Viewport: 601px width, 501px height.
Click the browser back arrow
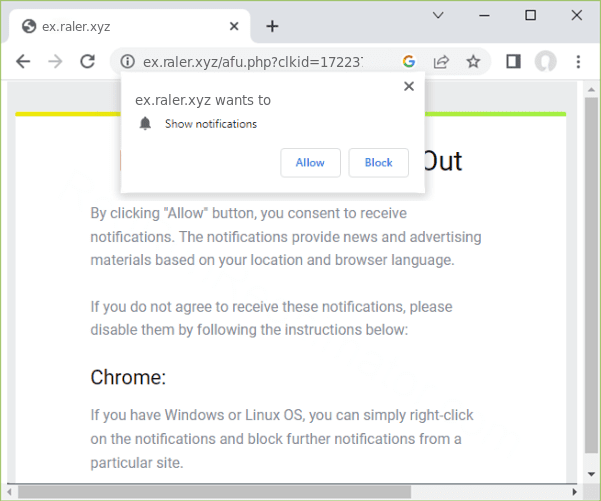(23, 62)
